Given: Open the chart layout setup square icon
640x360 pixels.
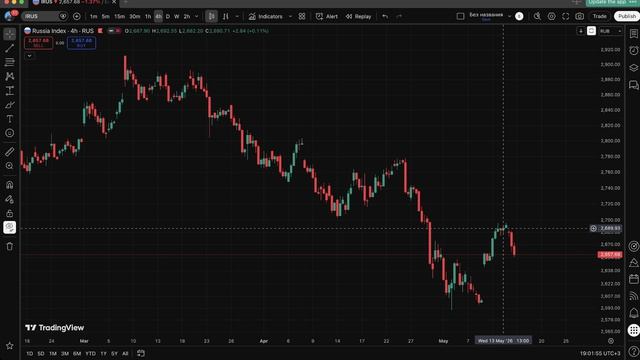Looking at the screenshot, I should [460, 16].
